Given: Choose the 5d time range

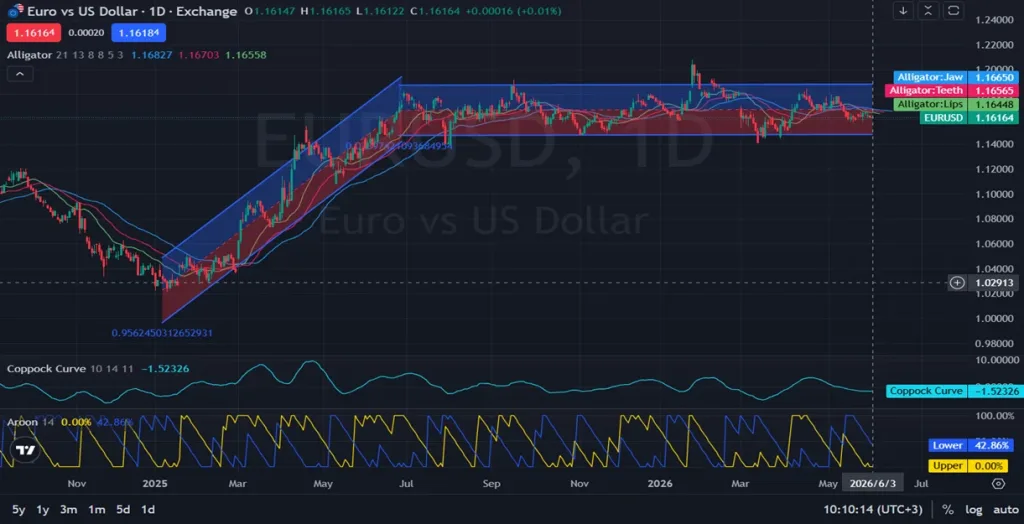Looking at the screenshot, I should (x=123, y=510).
